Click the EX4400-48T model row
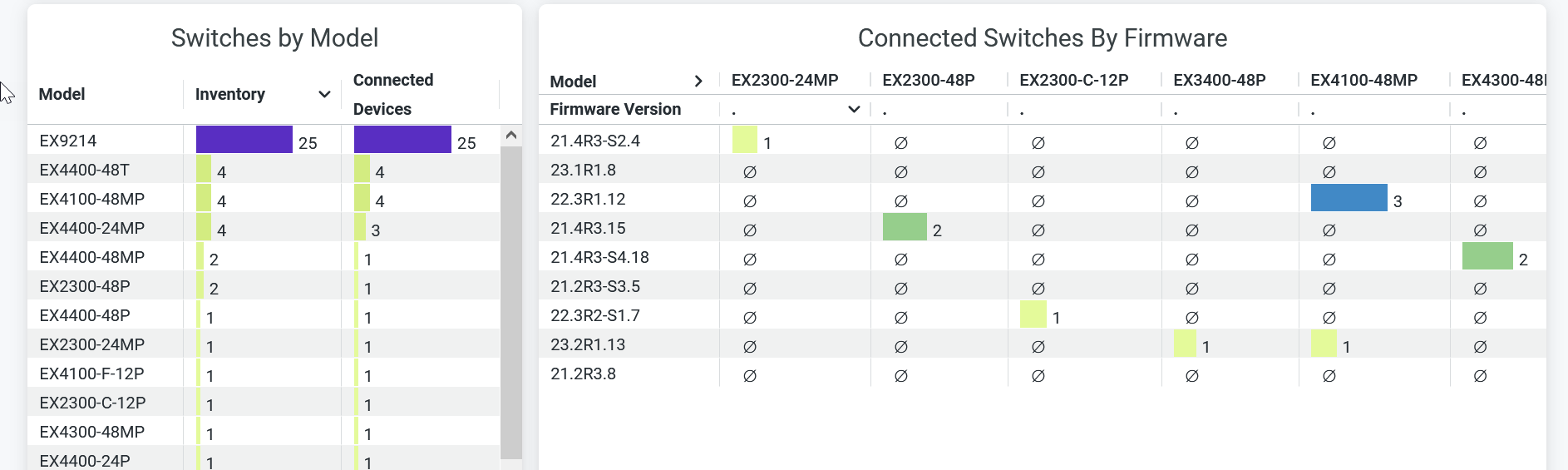The image size is (1568, 470). click(85, 170)
